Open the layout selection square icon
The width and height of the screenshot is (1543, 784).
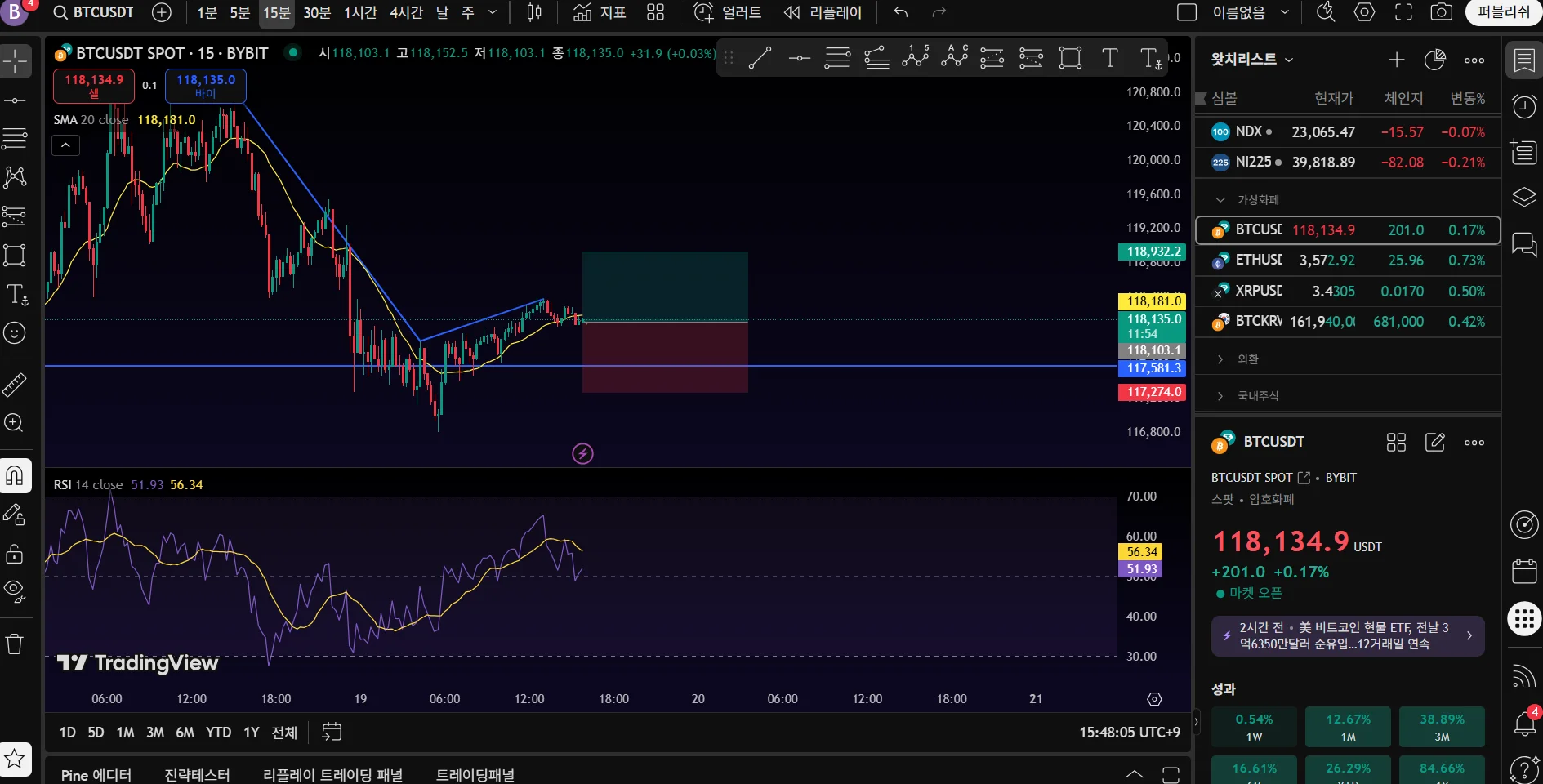1187,12
